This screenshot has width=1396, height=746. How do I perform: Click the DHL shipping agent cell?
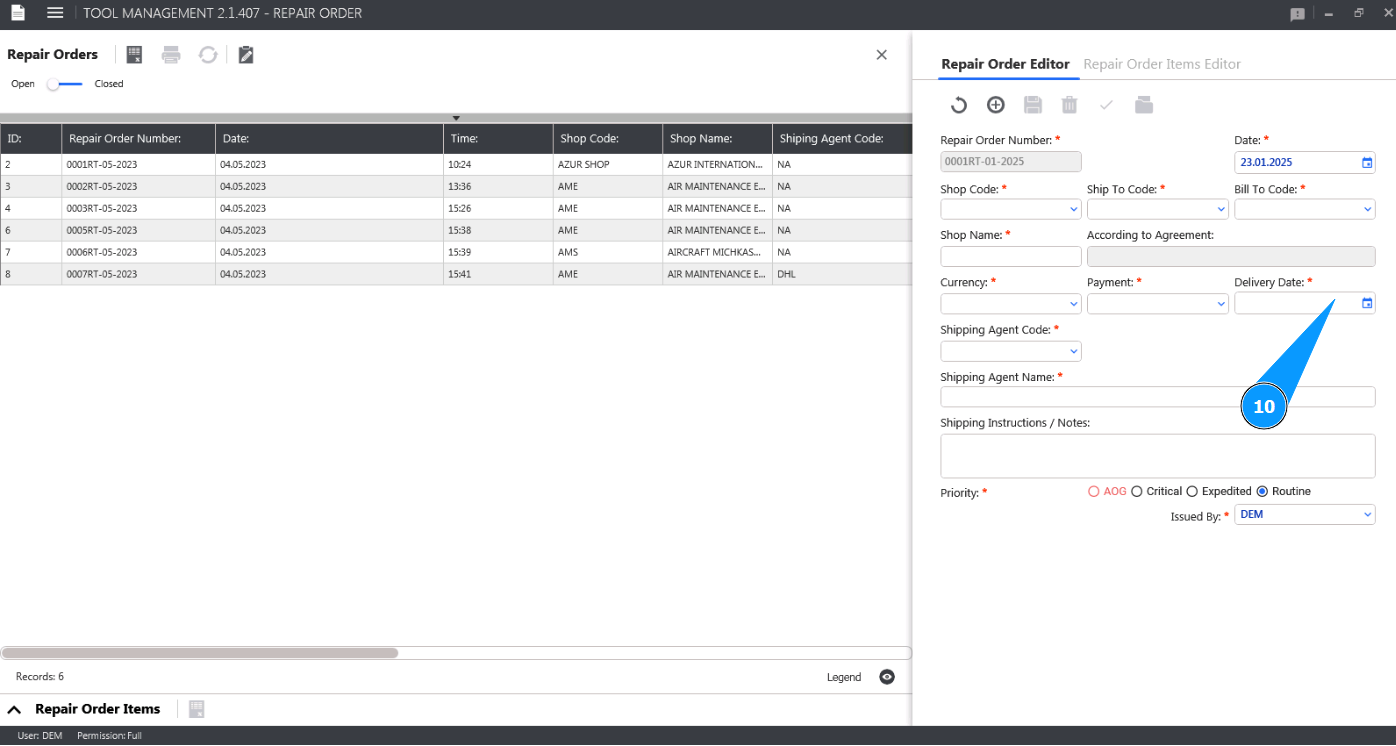point(842,274)
